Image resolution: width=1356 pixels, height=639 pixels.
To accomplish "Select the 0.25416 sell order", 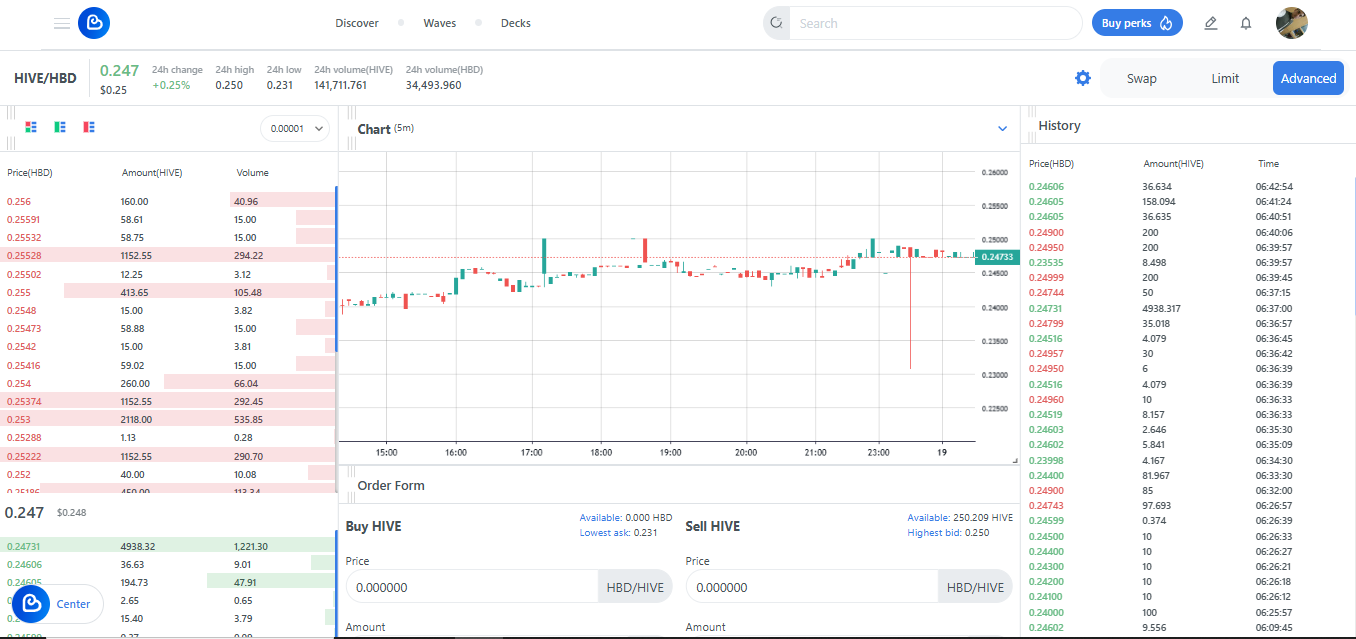I will (170, 365).
